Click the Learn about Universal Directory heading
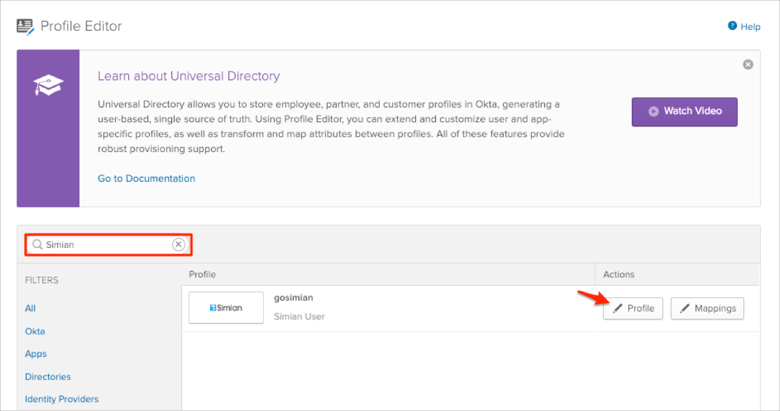The image size is (780, 411). [188, 76]
